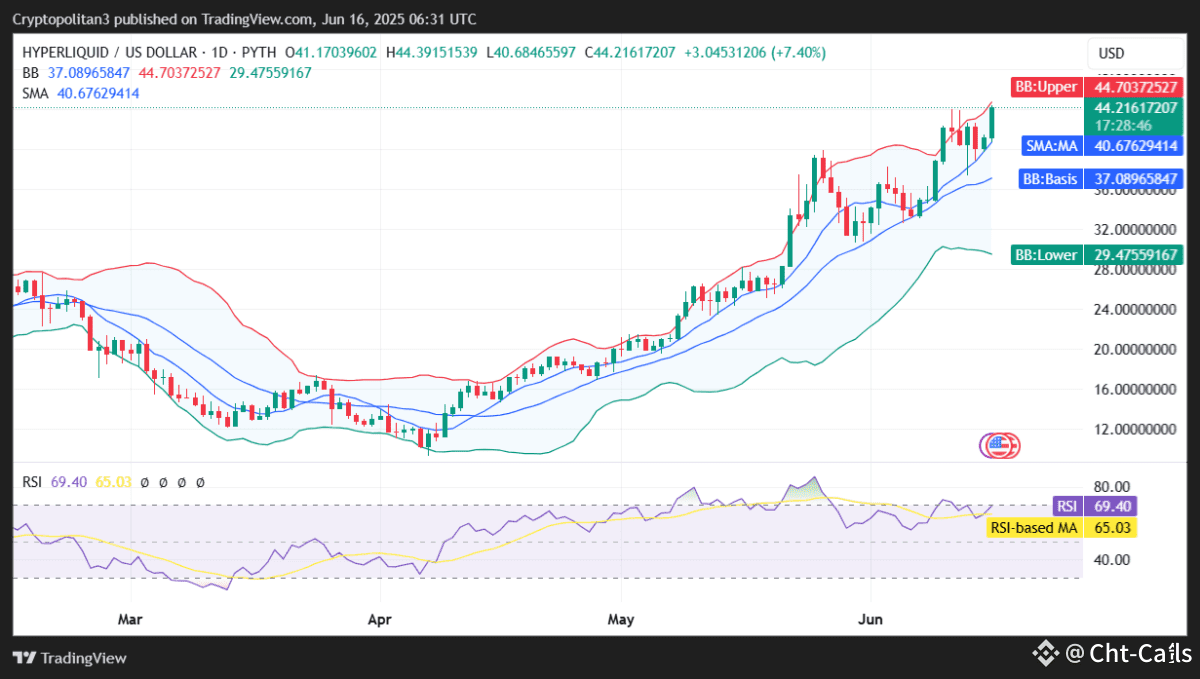Select the RSI label in the lower pane
1200x679 pixels.
coord(1067,507)
